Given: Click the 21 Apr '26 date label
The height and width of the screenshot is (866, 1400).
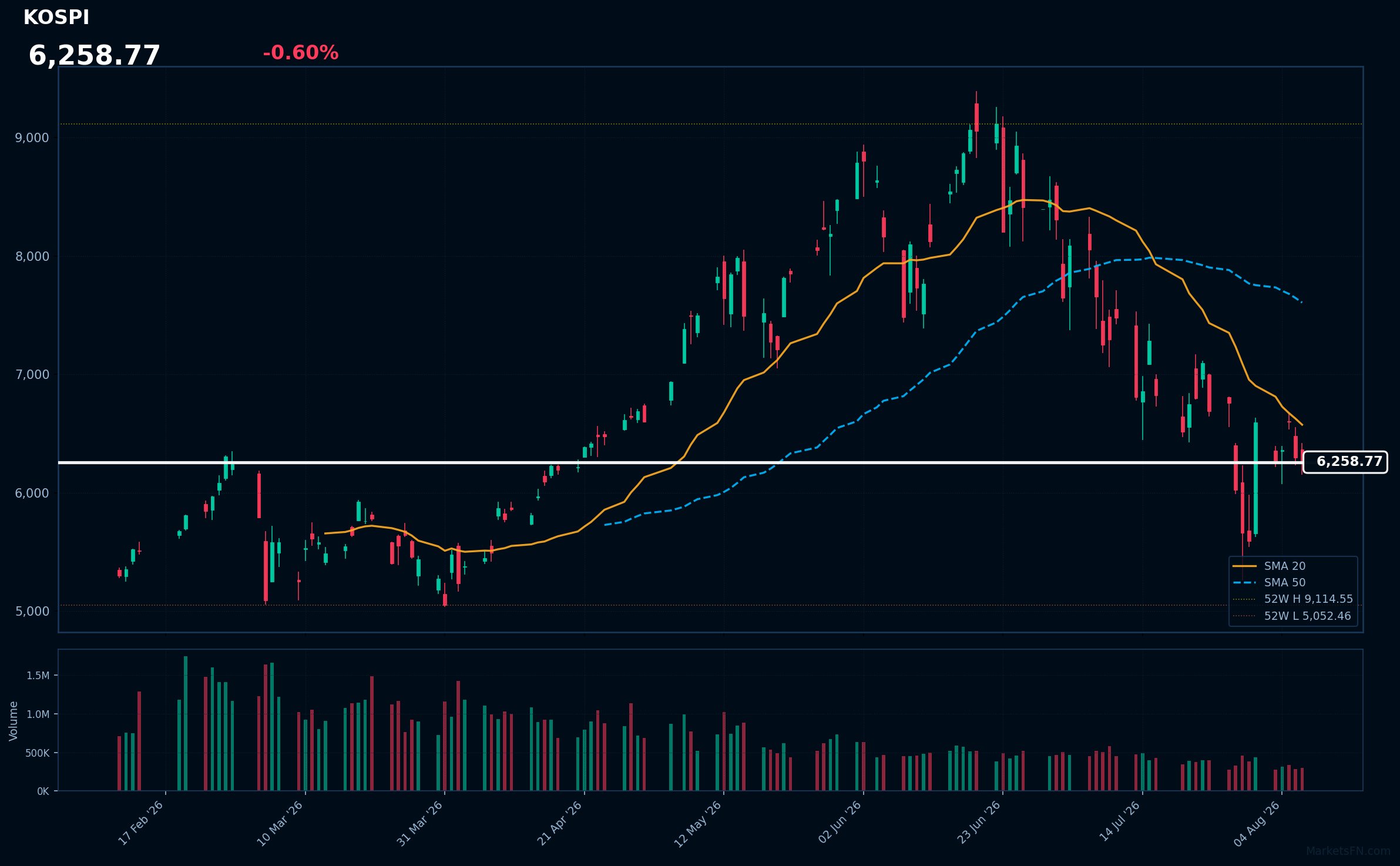Looking at the screenshot, I should pos(559,824).
